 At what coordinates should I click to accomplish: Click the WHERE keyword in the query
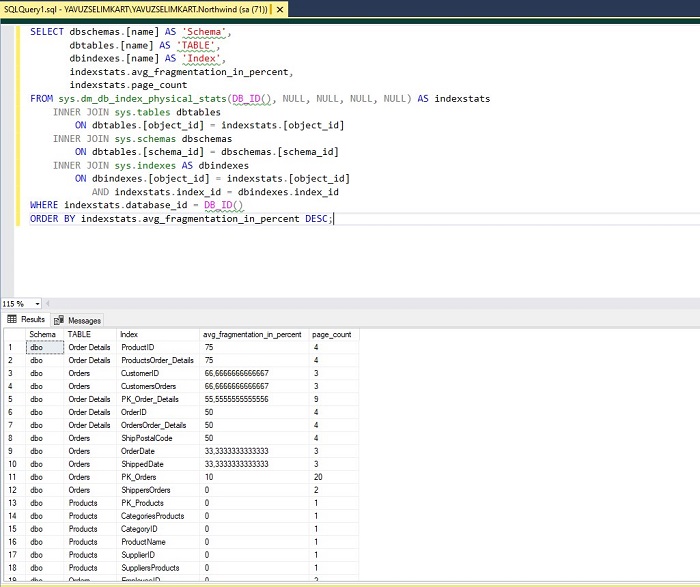(x=44, y=205)
